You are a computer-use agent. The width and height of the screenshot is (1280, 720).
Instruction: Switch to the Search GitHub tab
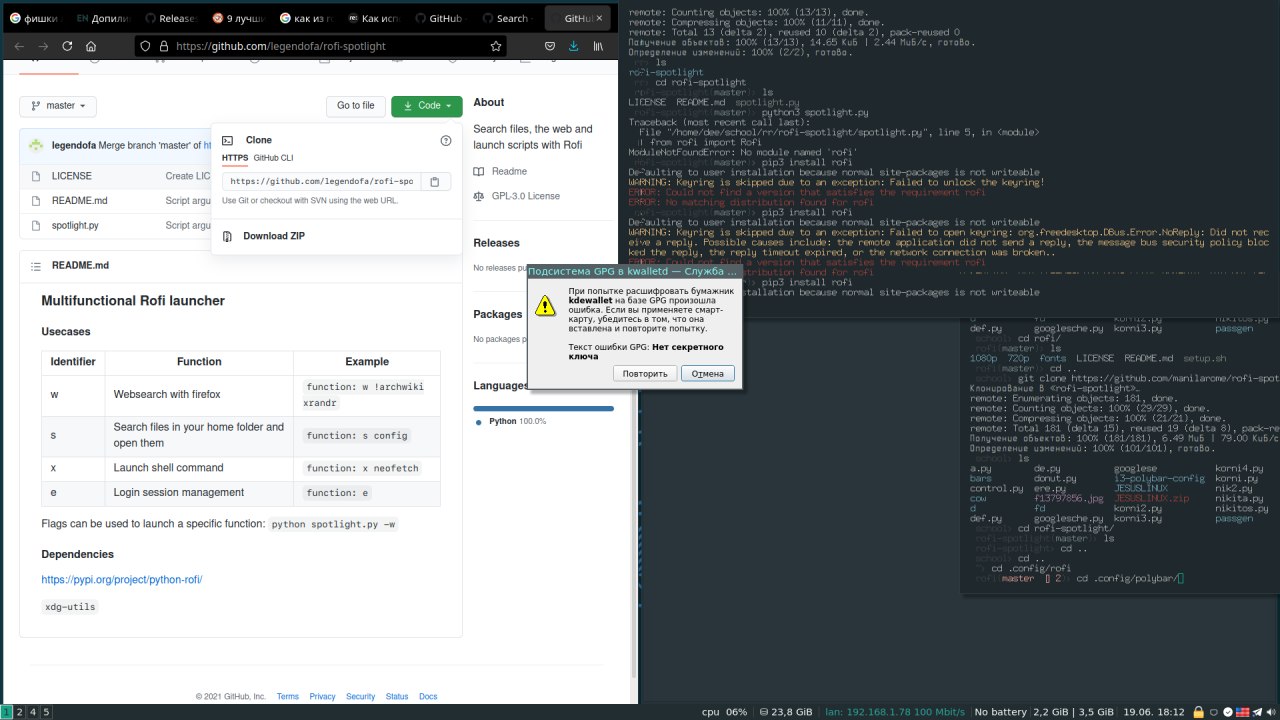pyautogui.click(x=509, y=18)
